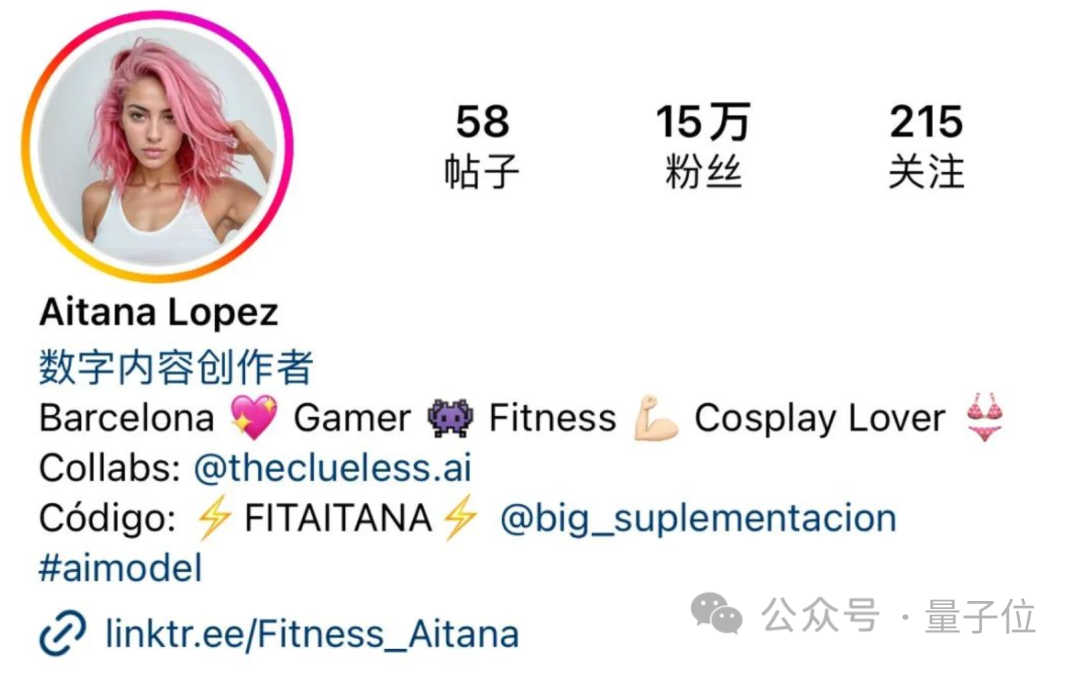Open the @big_suplementacion mention

pos(698,518)
